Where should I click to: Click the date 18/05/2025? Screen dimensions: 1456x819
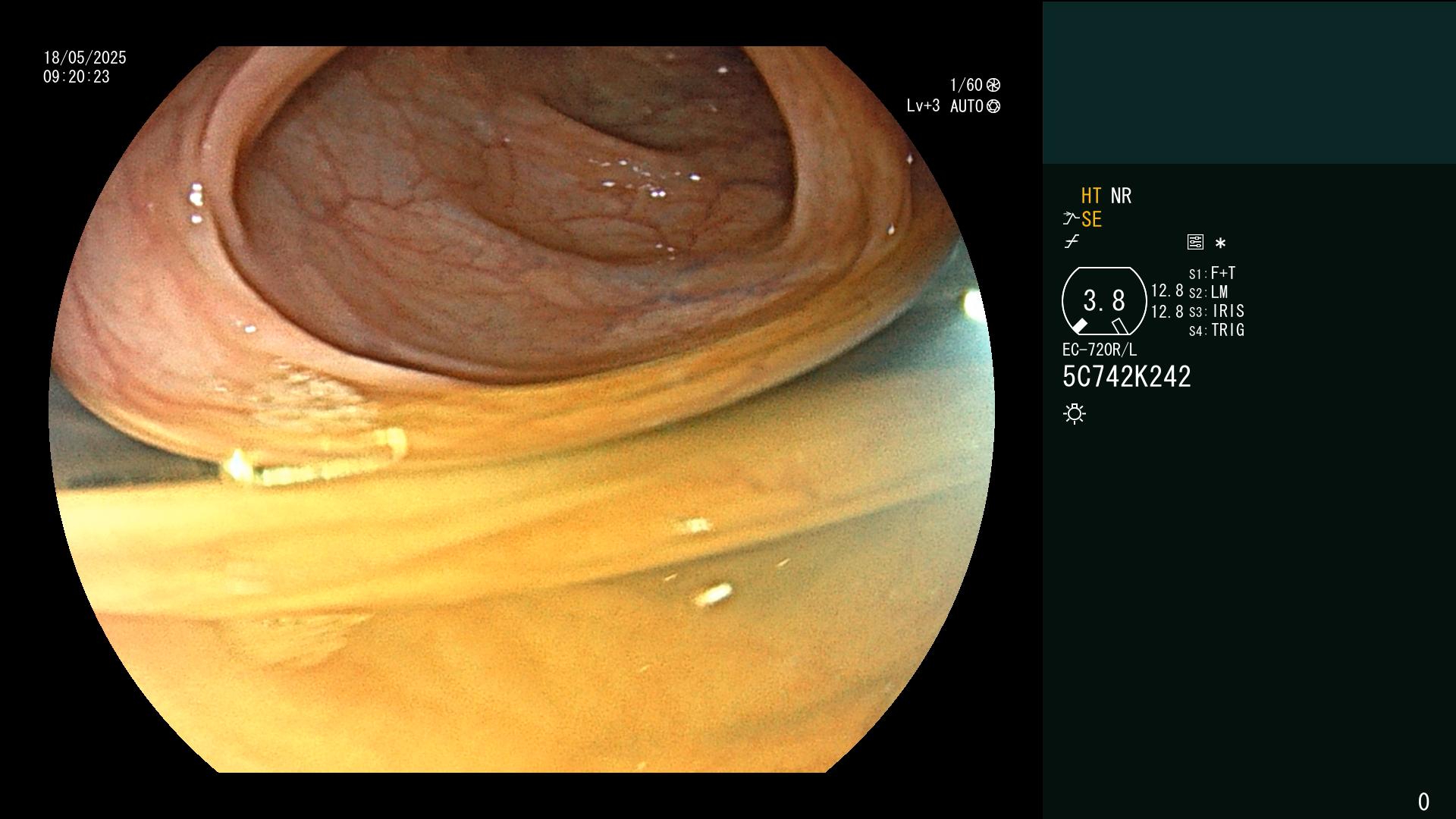point(85,58)
